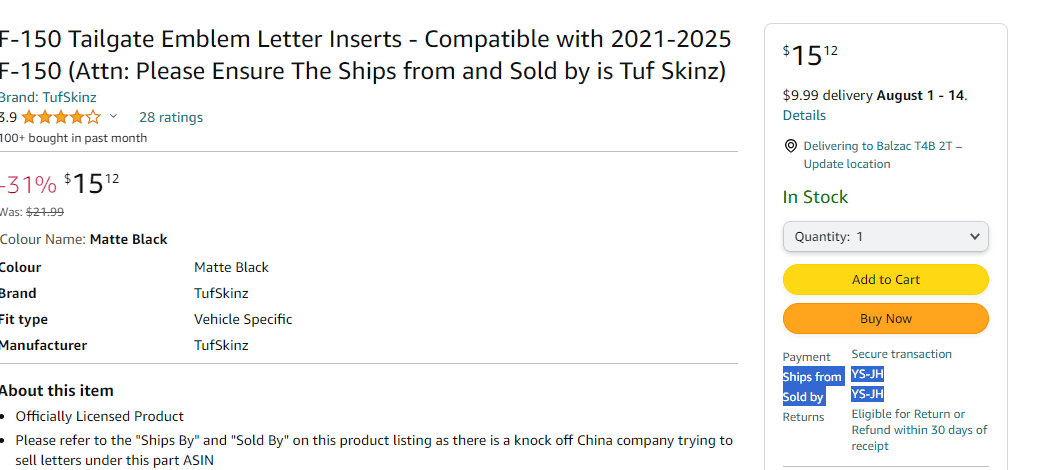Image resolution: width=1050 pixels, height=470 pixels.
Task: Click the About this item heading
Action: click(57, 391)
